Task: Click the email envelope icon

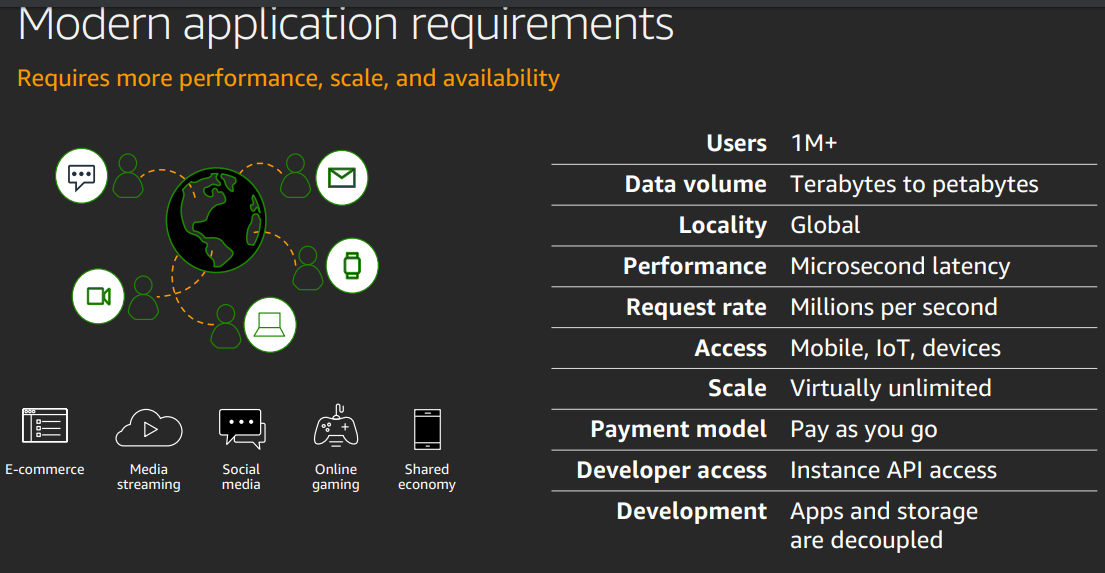Action: click(342, 178)
